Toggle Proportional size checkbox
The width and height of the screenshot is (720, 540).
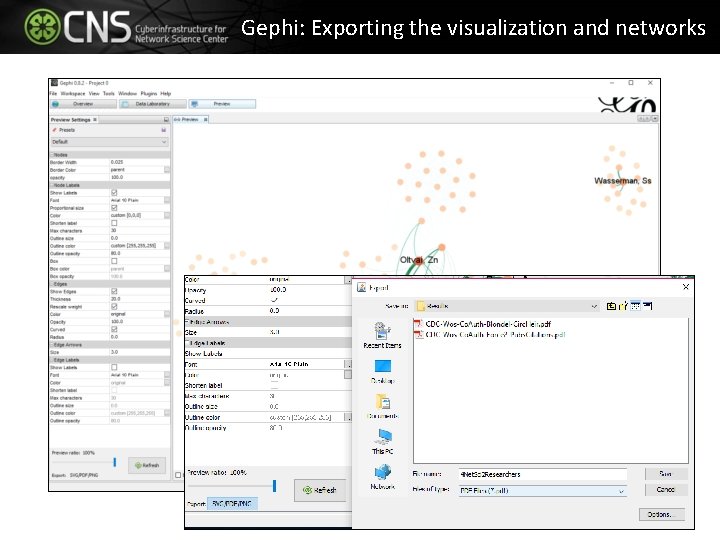click(114, 208)
